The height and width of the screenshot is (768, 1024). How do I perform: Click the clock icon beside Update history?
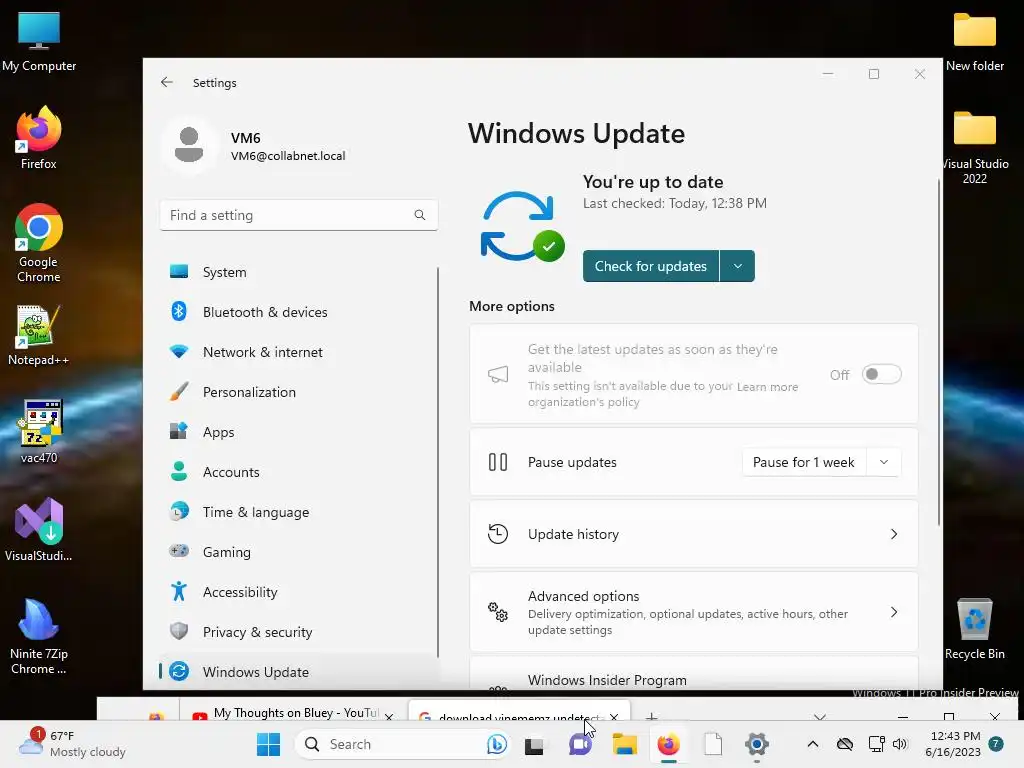pos(498,534)
